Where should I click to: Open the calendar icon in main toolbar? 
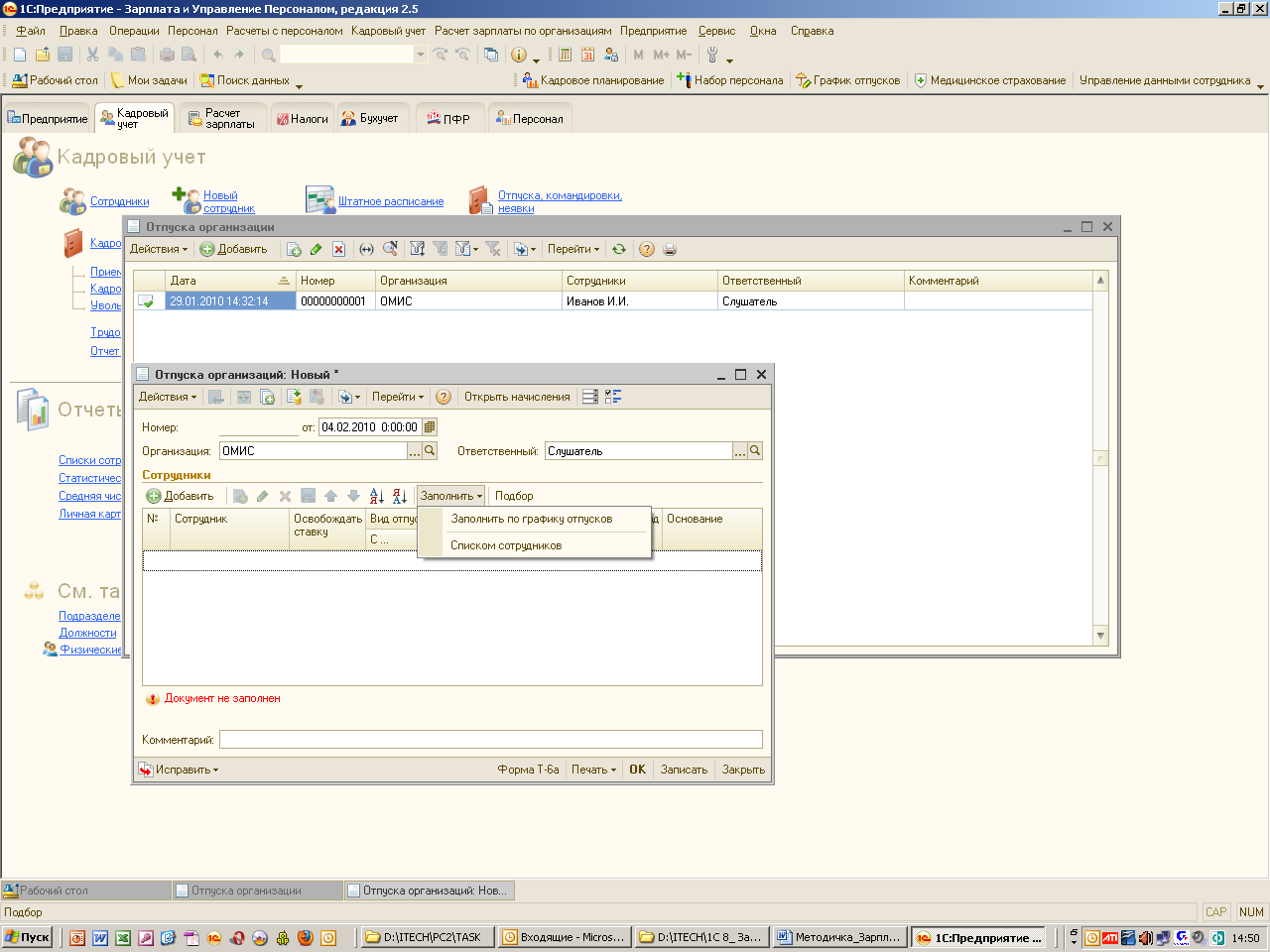click(x=588, y=55)
